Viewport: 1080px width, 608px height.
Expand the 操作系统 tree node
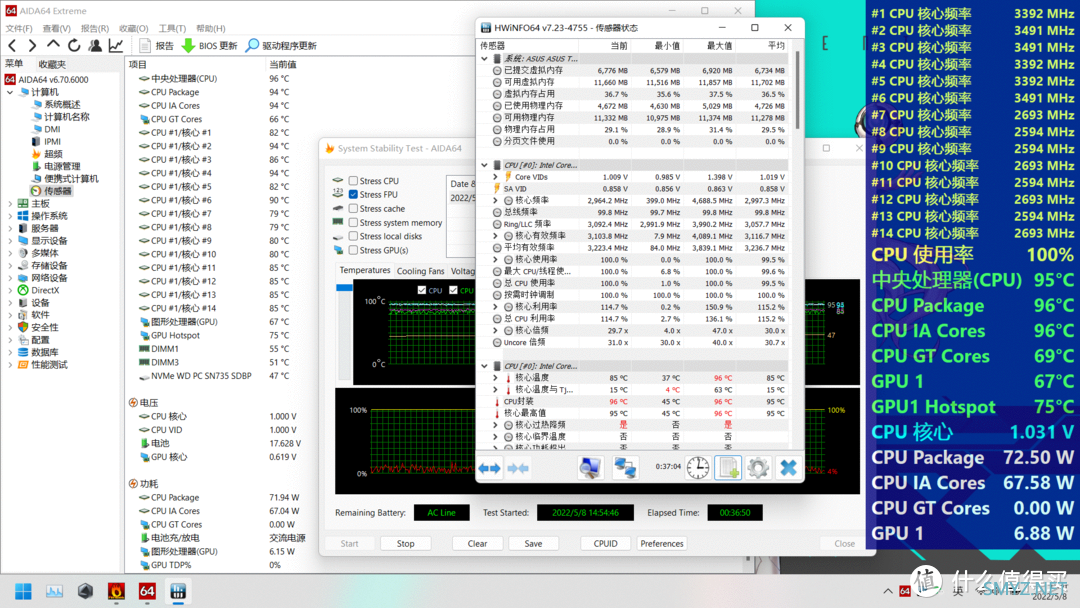coord(10,216)
